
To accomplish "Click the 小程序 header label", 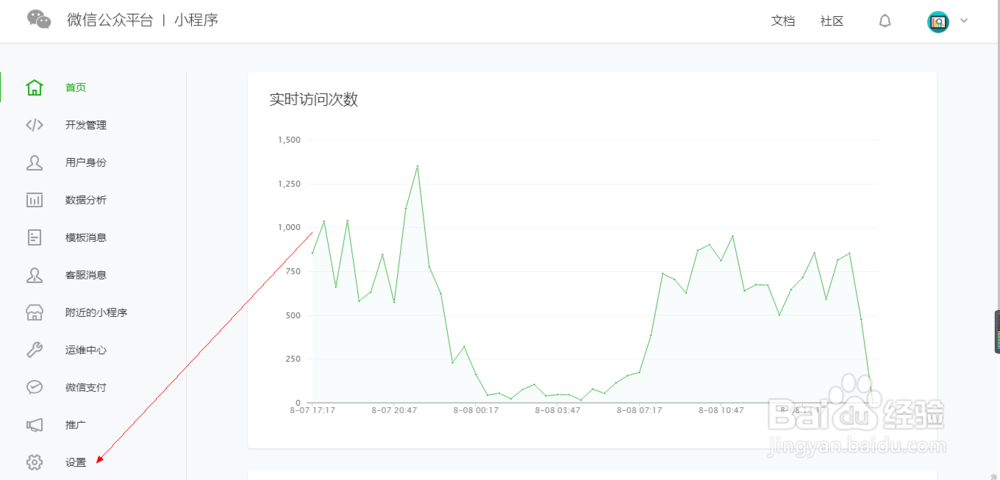I will click(196, 20).
